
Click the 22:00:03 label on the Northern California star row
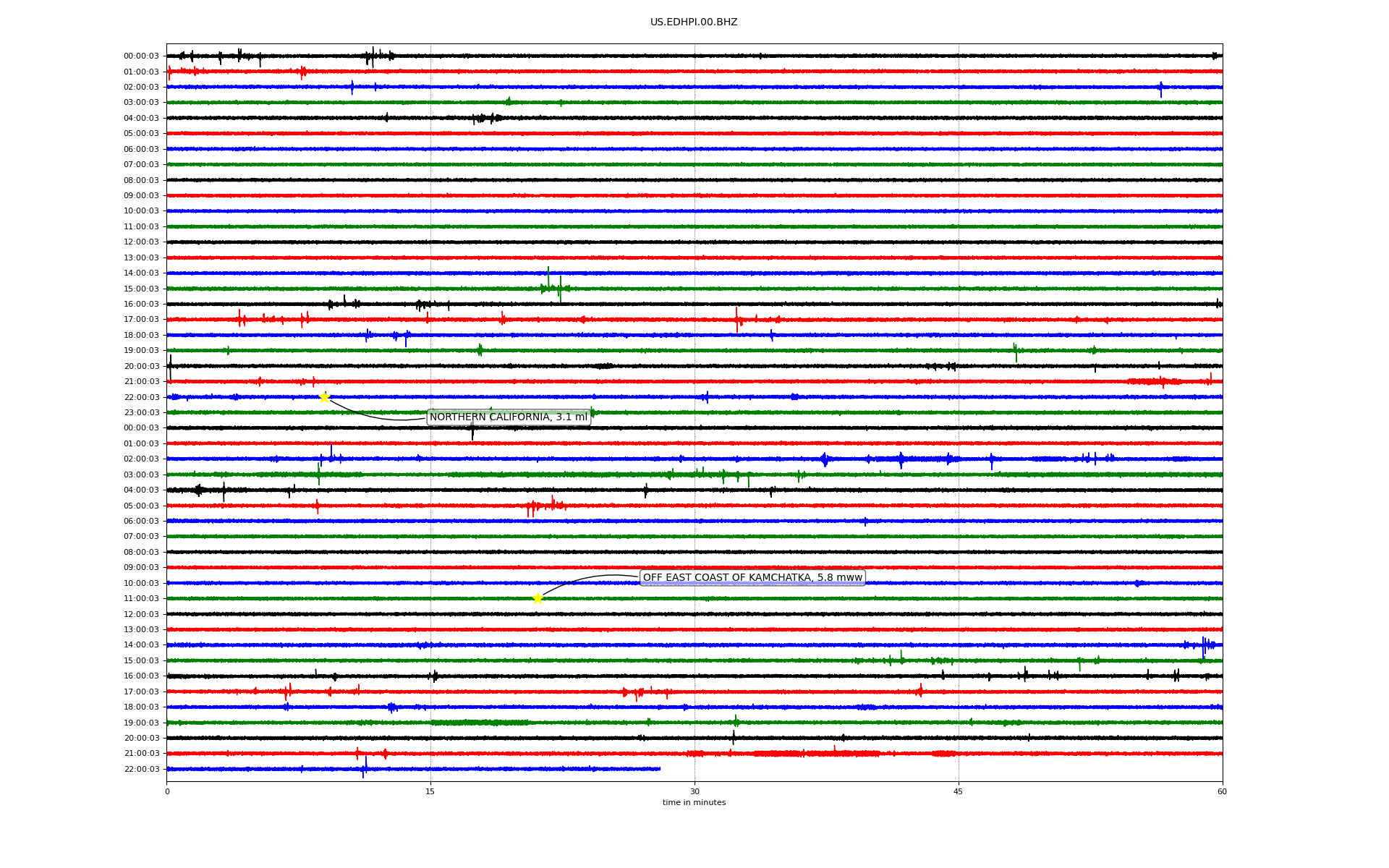[141, 397]
